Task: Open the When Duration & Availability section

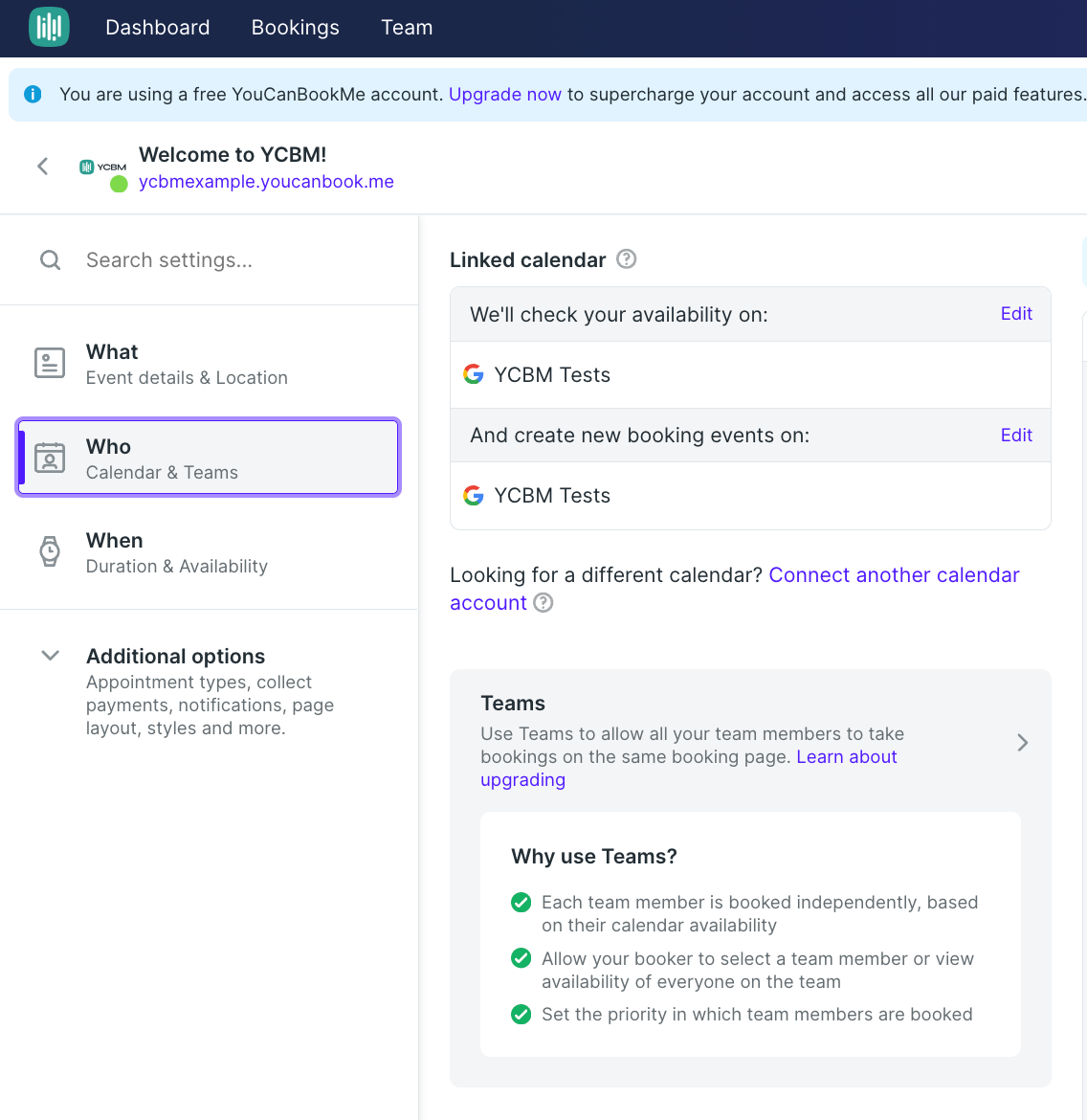Action: click(208, 552)
